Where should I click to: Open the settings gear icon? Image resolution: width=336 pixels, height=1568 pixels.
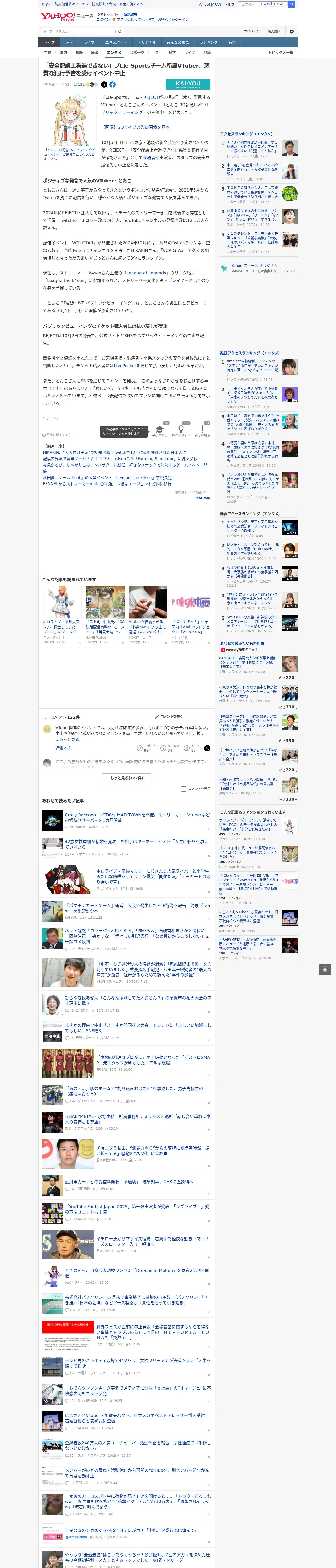(x=292, y=31)
